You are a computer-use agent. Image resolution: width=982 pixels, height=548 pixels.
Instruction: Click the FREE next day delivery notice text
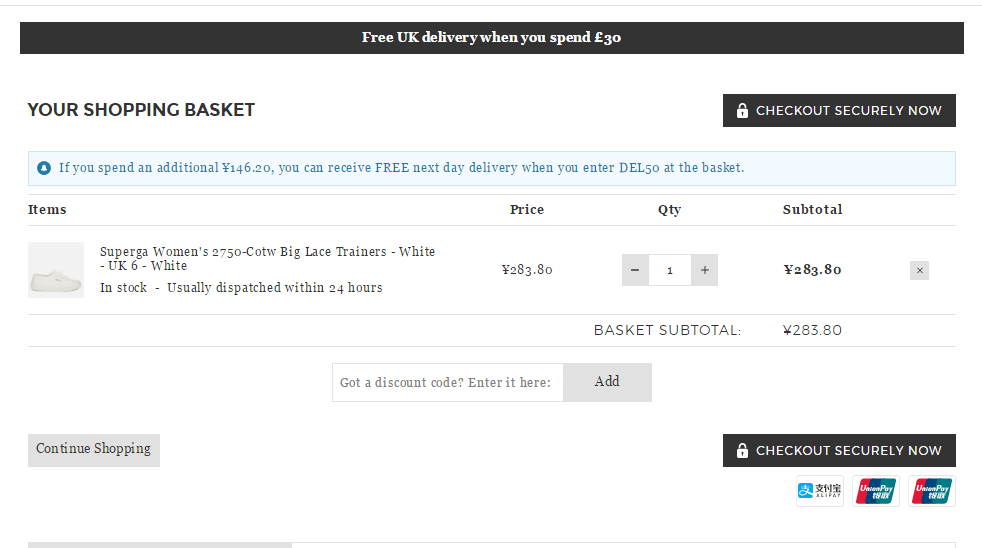(x=401, y=168)
